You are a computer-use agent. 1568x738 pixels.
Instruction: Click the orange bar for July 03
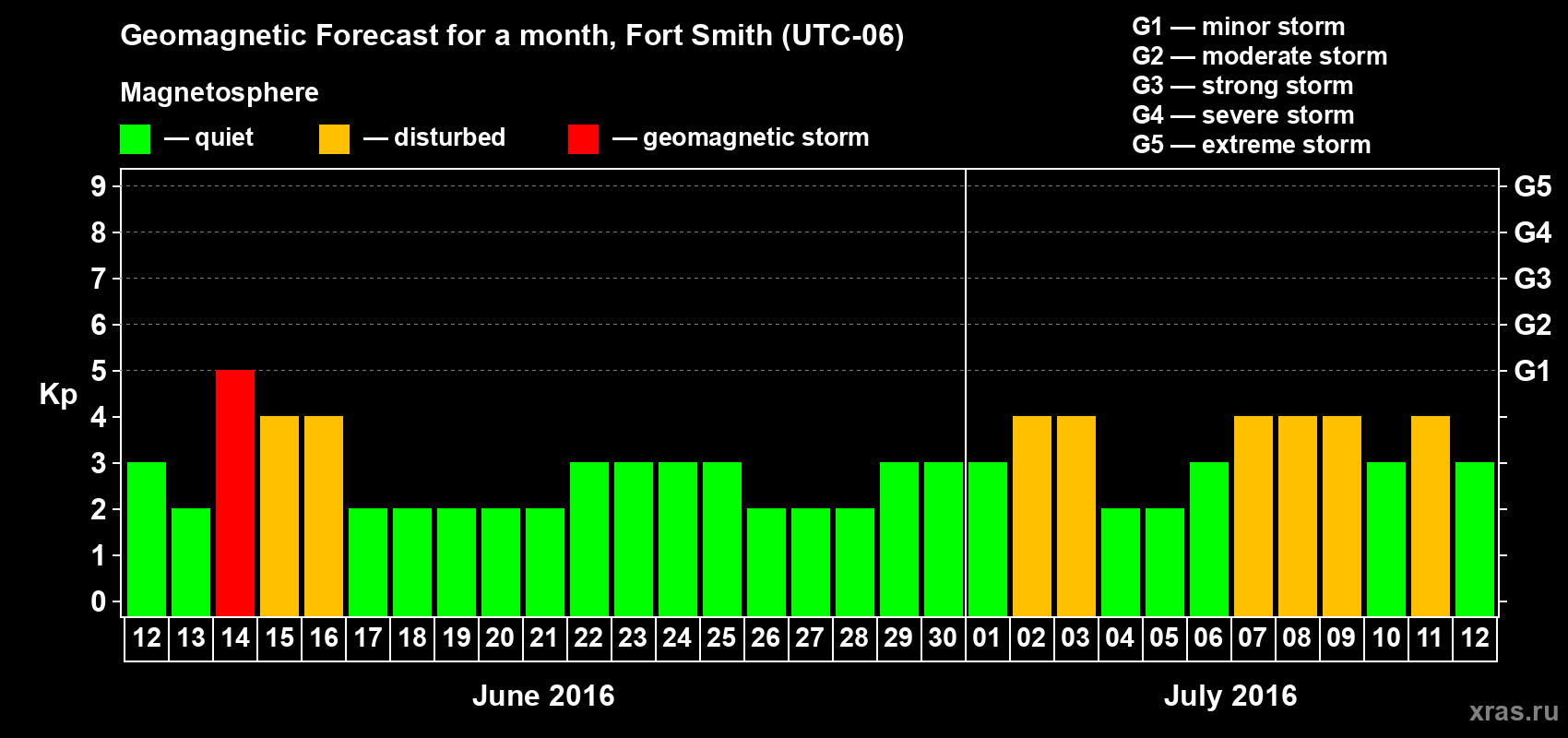tap(1076, 517)
